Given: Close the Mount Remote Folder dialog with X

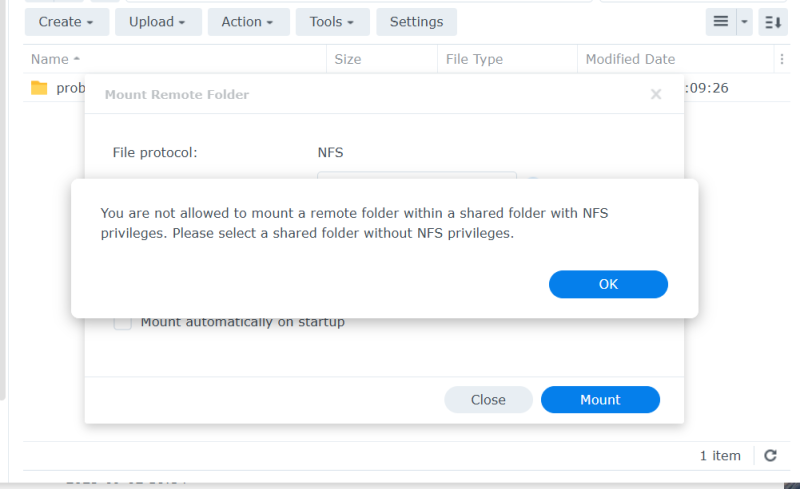Looking at the screenshot, I should 656,95.
